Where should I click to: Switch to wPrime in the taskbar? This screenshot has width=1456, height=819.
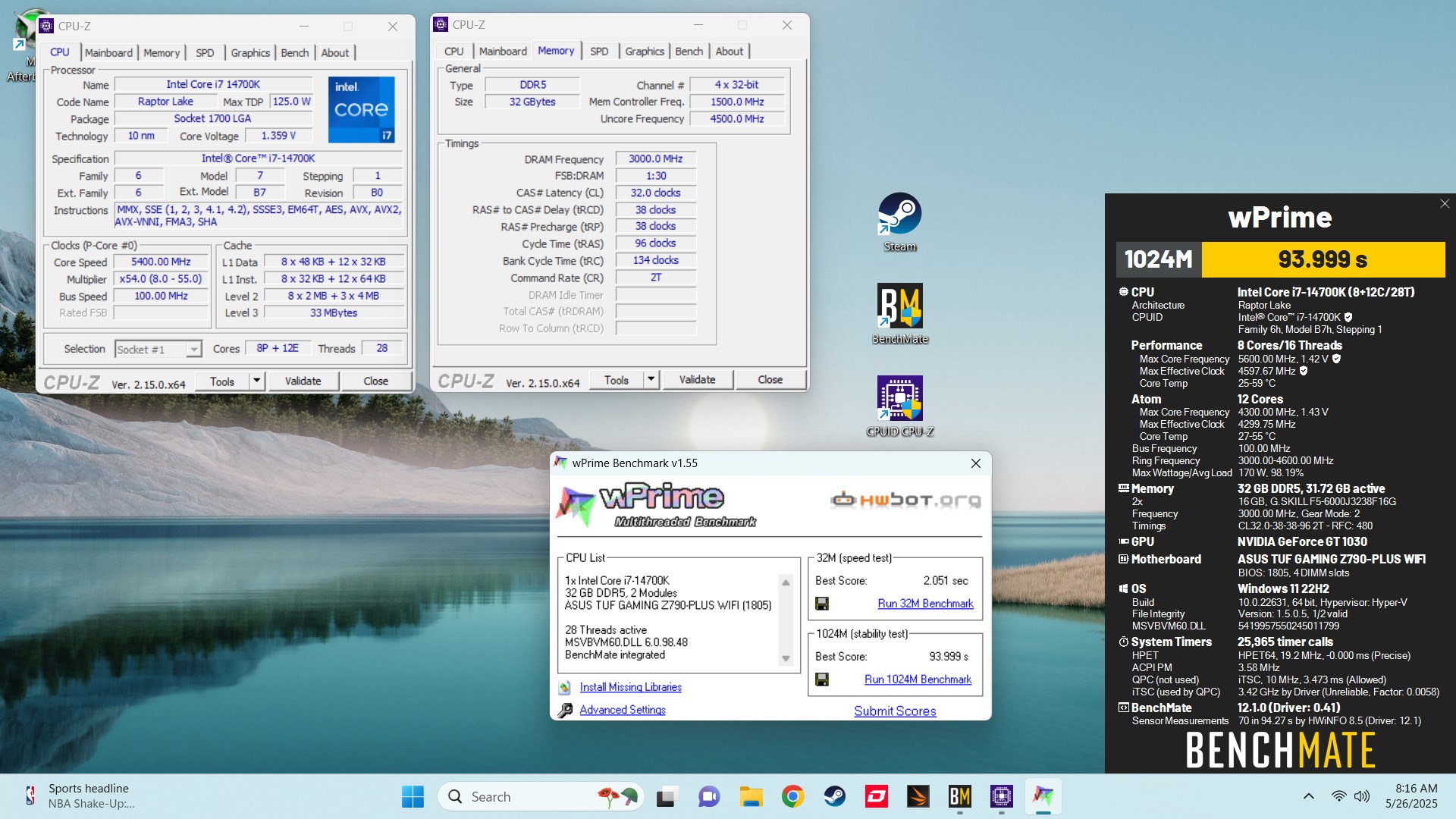tap(1043, 796)
